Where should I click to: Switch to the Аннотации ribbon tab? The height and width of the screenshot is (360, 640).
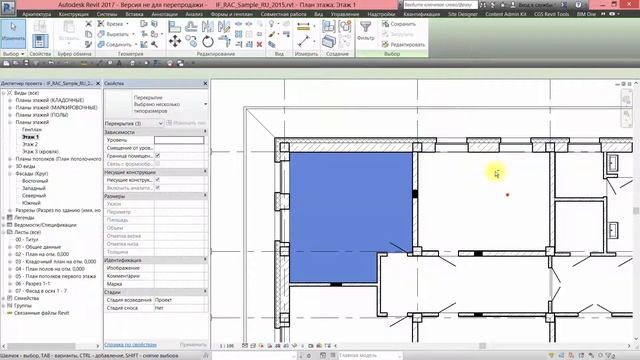[x=164, y=14]
